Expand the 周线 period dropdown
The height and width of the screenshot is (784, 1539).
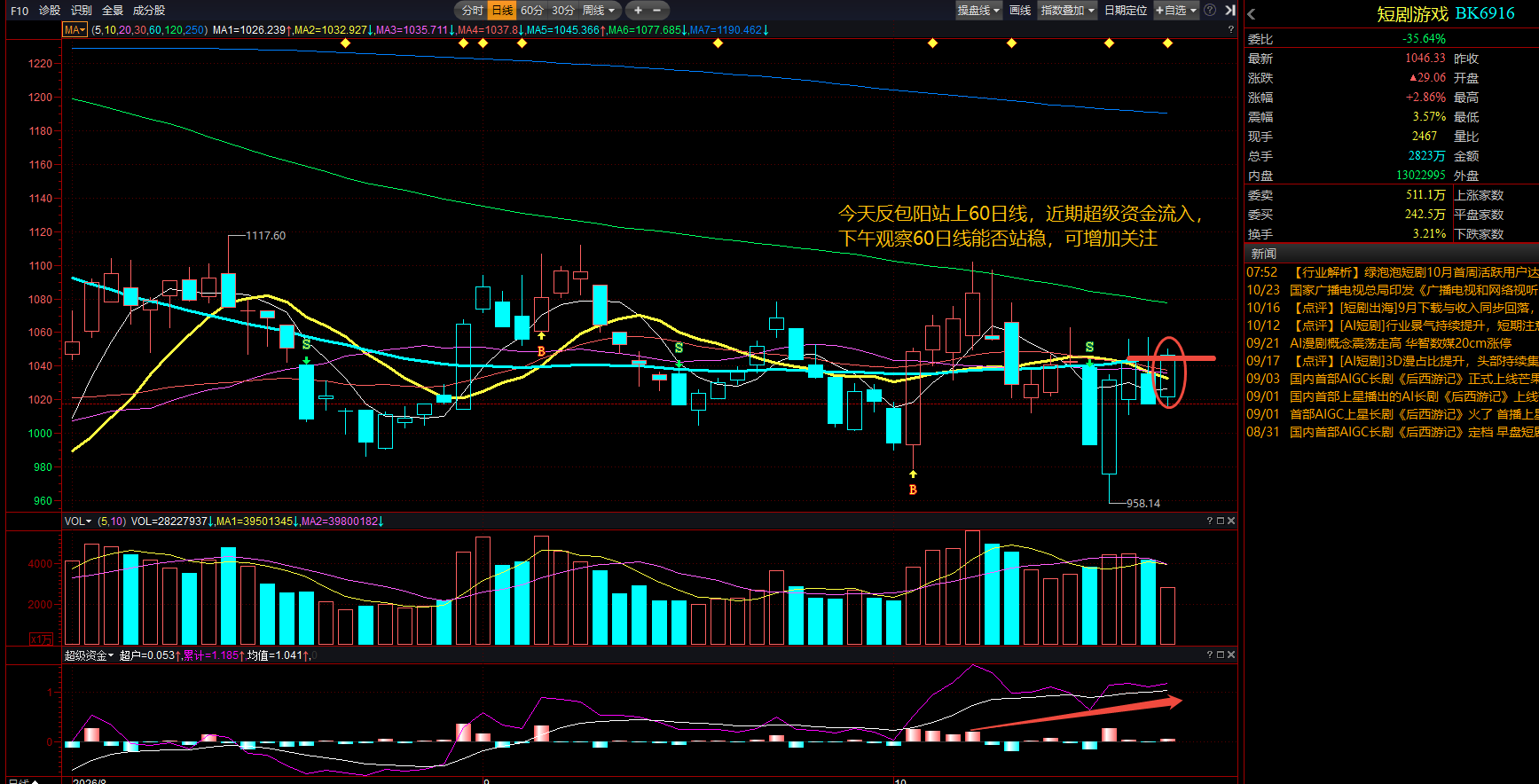599,11
